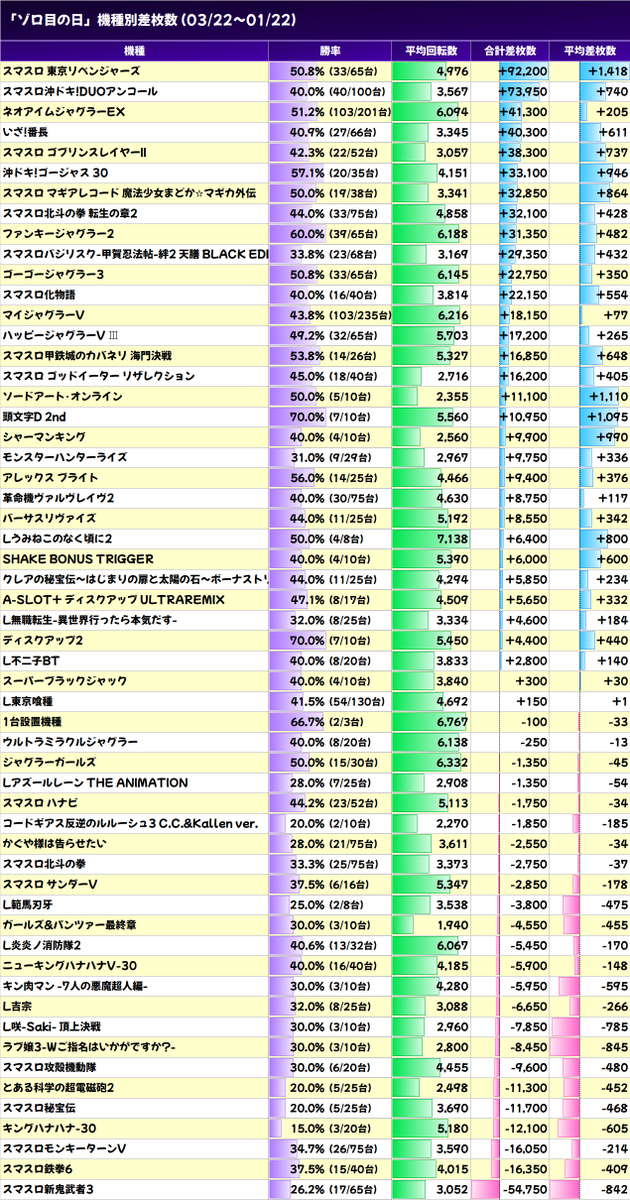Select the とある科学の超電磁砲2 row name

59,1088
